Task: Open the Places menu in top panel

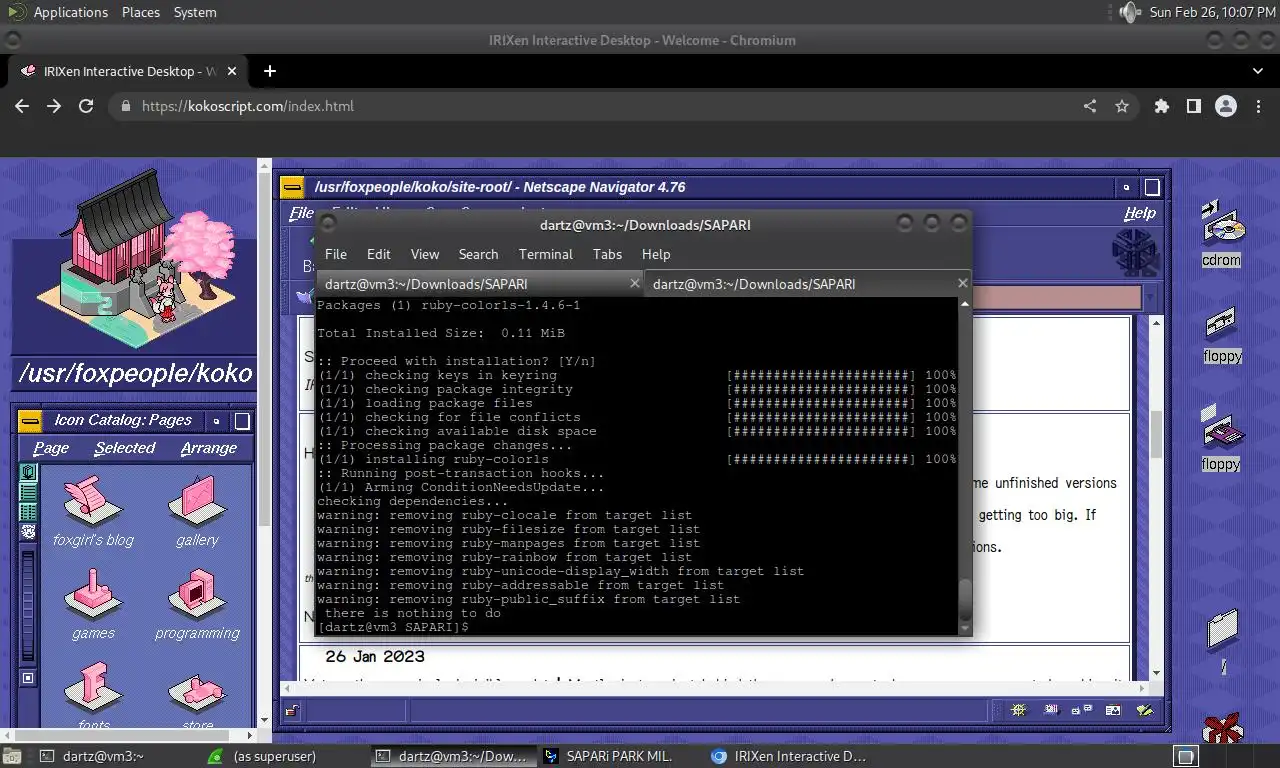Action: click(x=140, y=12)
